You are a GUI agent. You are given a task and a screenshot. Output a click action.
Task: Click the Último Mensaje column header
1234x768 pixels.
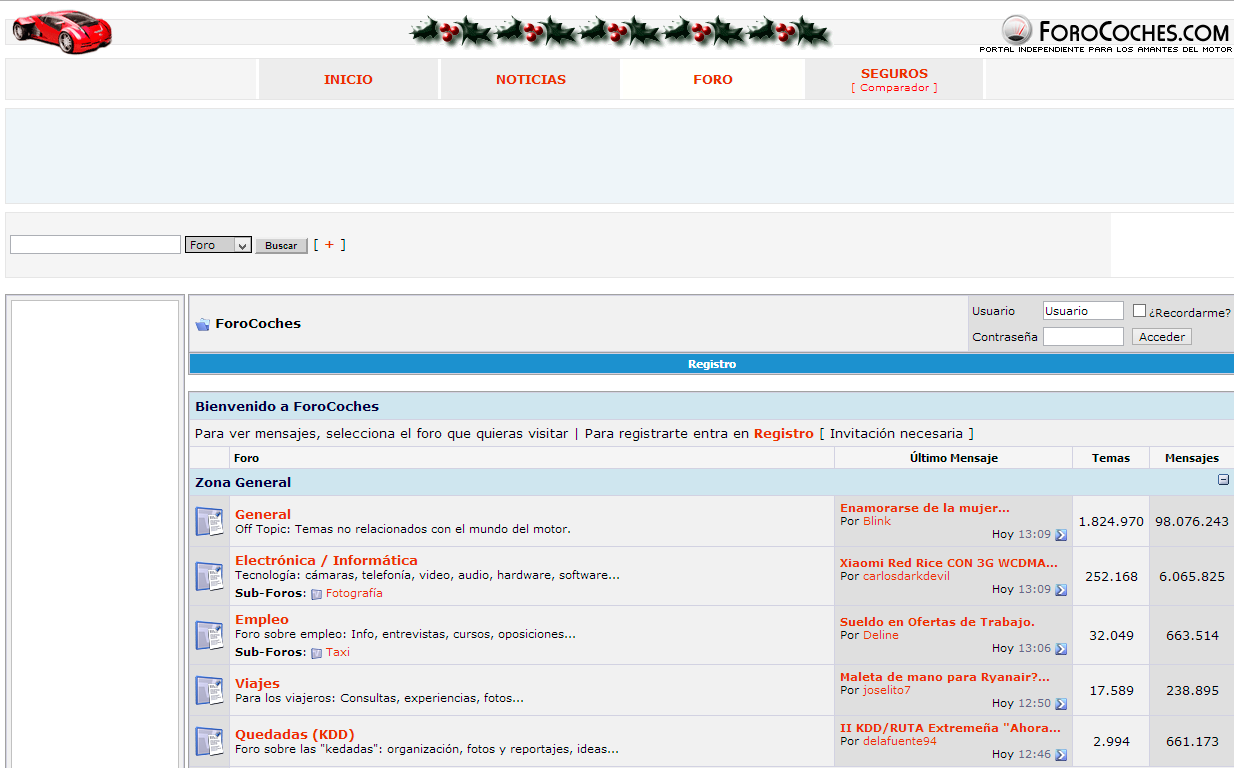tap(954, 458)
